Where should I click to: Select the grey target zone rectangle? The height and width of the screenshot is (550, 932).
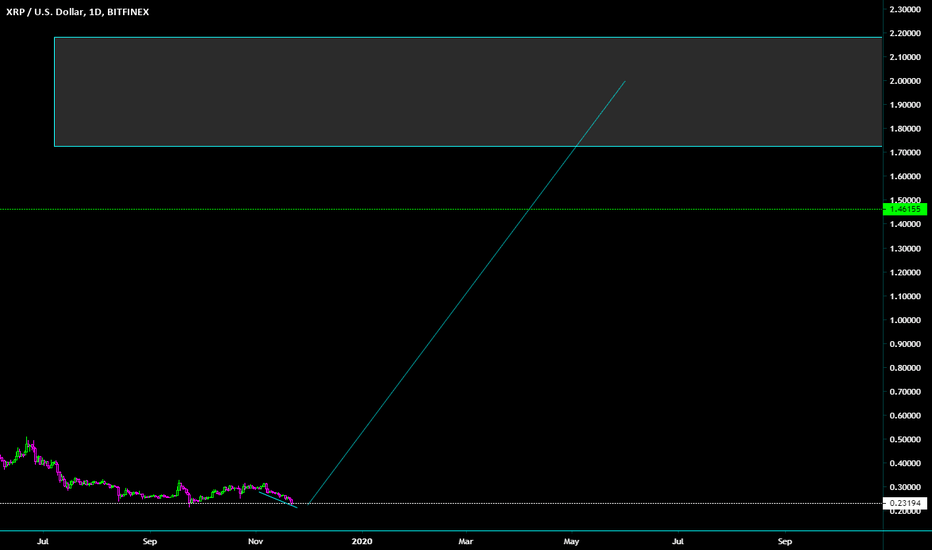pos(468,92)
